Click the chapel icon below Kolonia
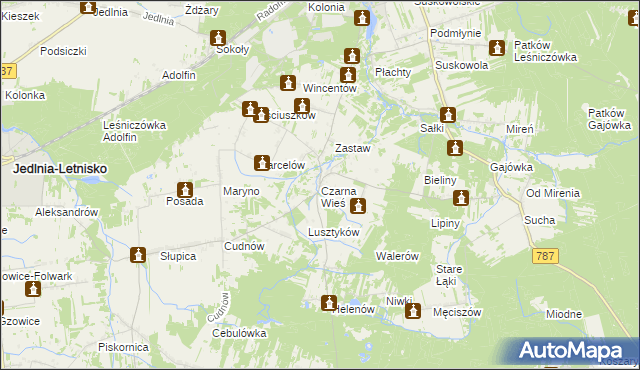 [362, 18]
